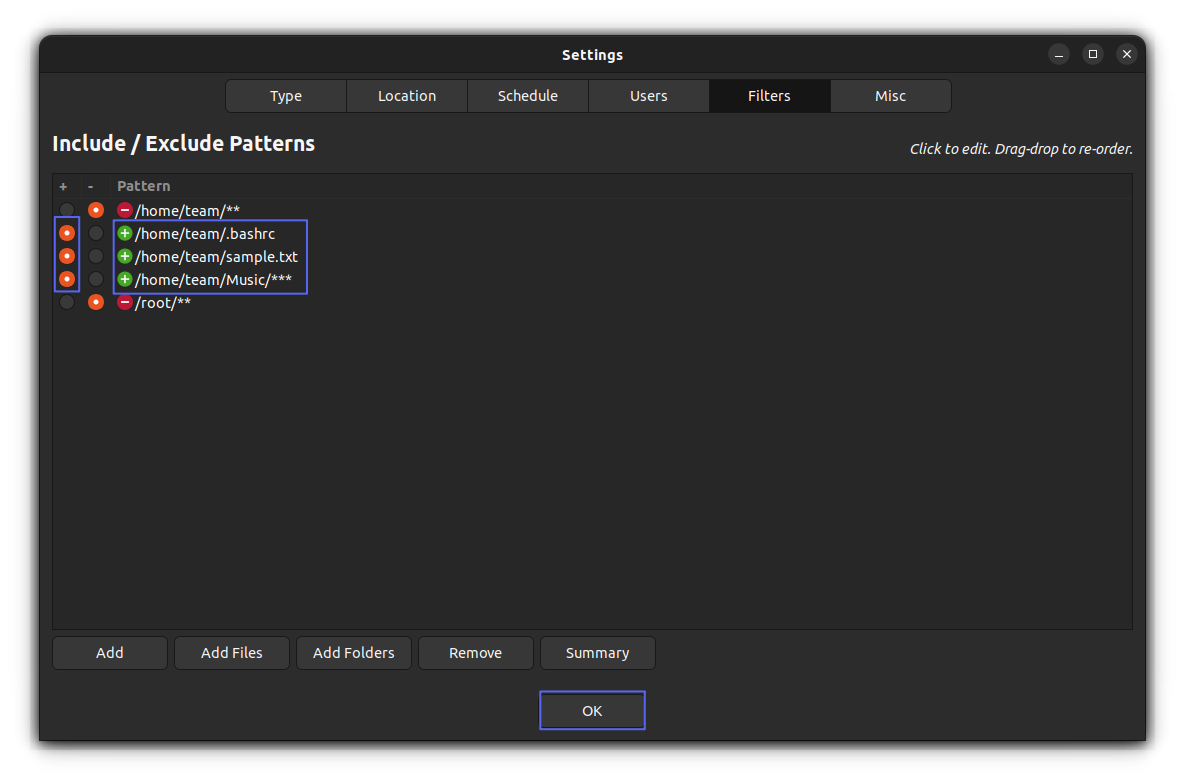The image size is (1185, 782).
Task: Select the include radio for /home/team/**
Action: tap(67, 210)
